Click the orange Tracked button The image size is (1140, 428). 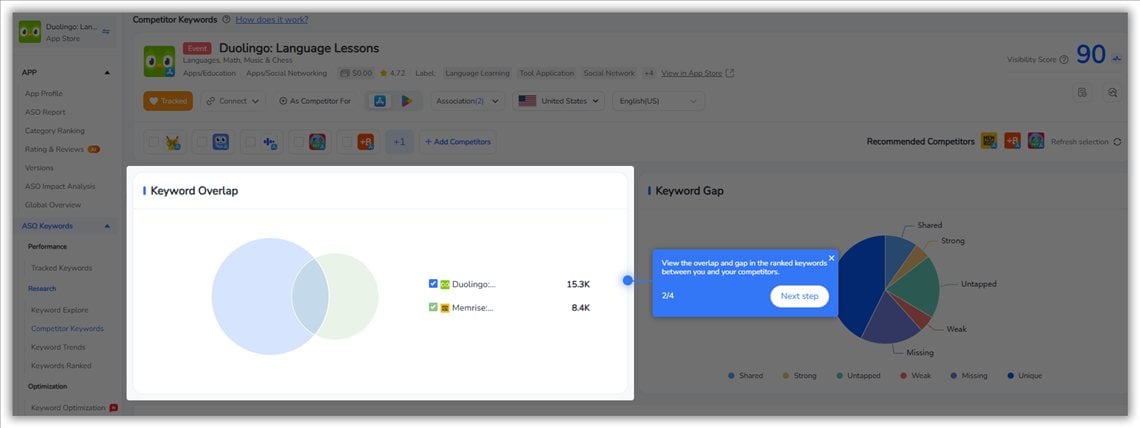tap(168, 101)
